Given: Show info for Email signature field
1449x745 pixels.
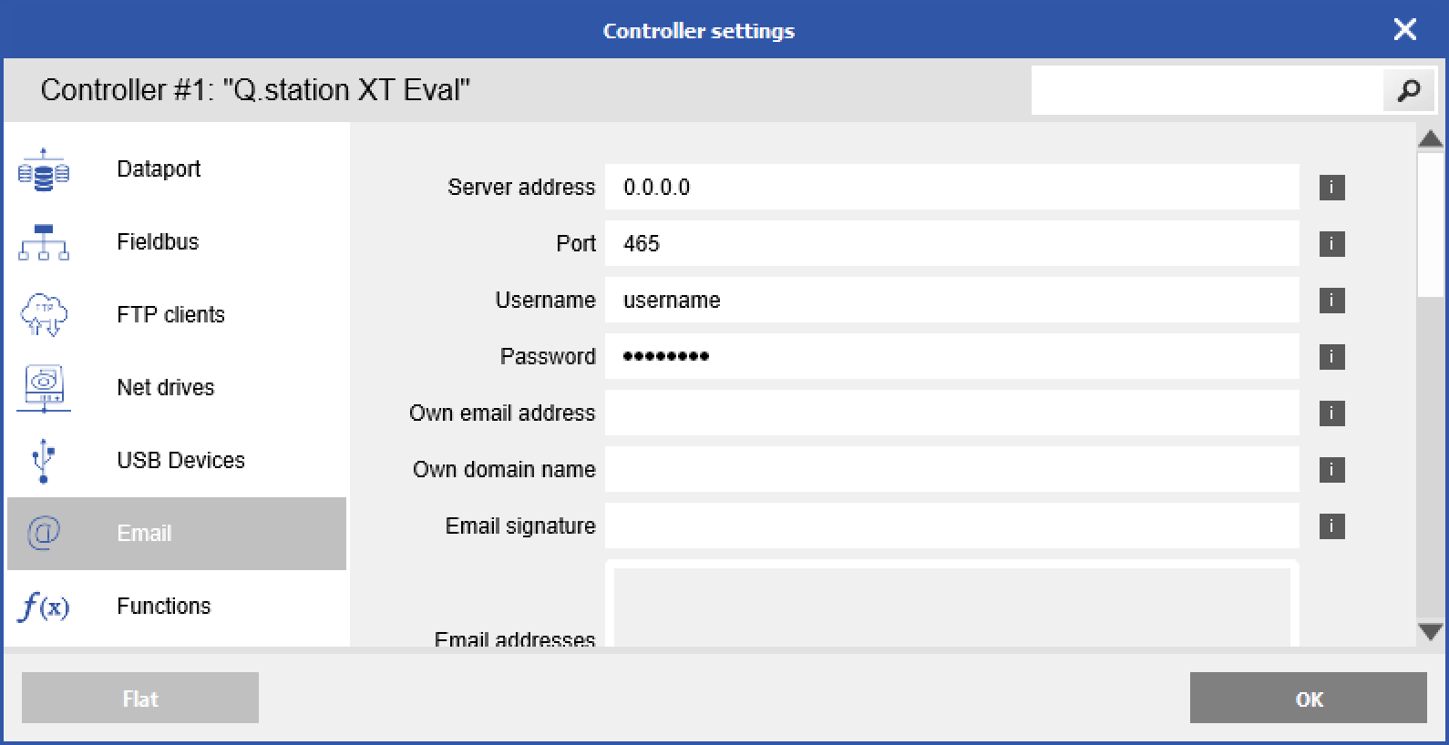Looking at the screenshot, I should (x=1331, y=526).
